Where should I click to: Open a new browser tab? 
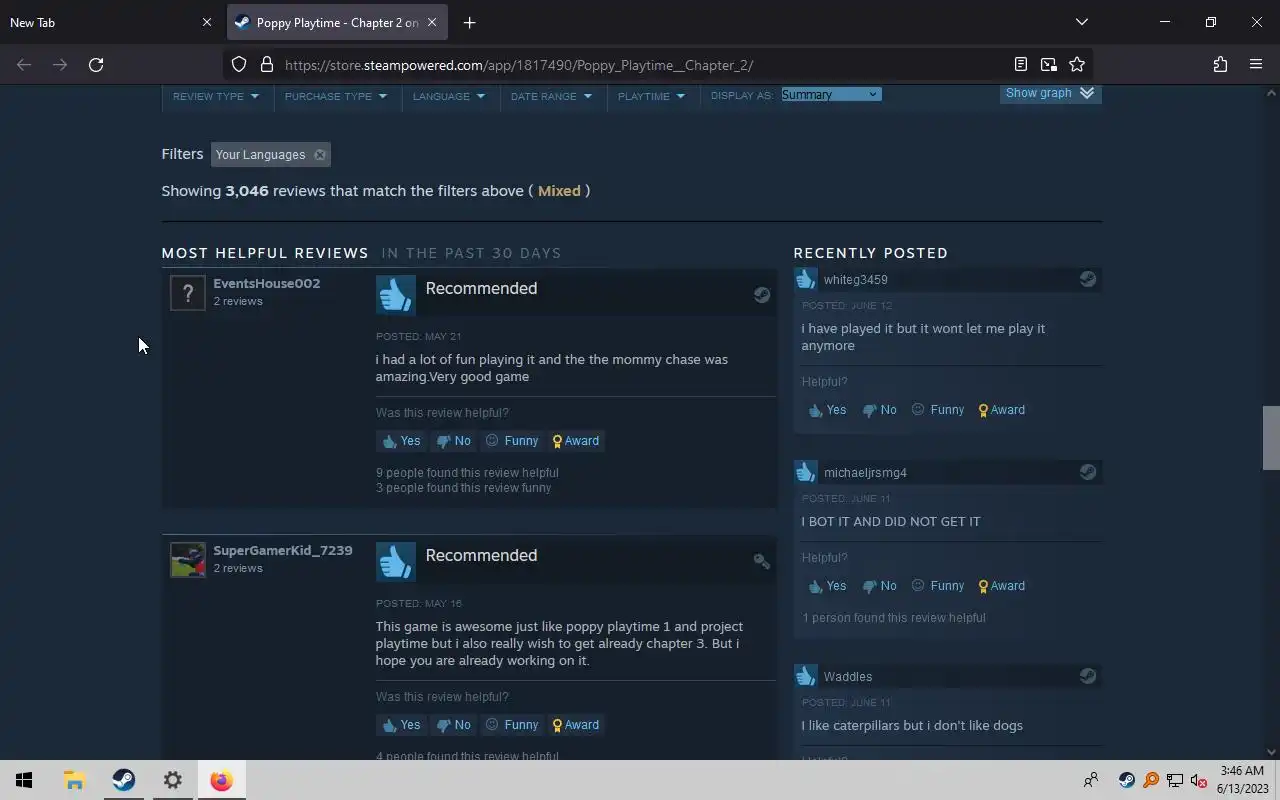(469, 22)
